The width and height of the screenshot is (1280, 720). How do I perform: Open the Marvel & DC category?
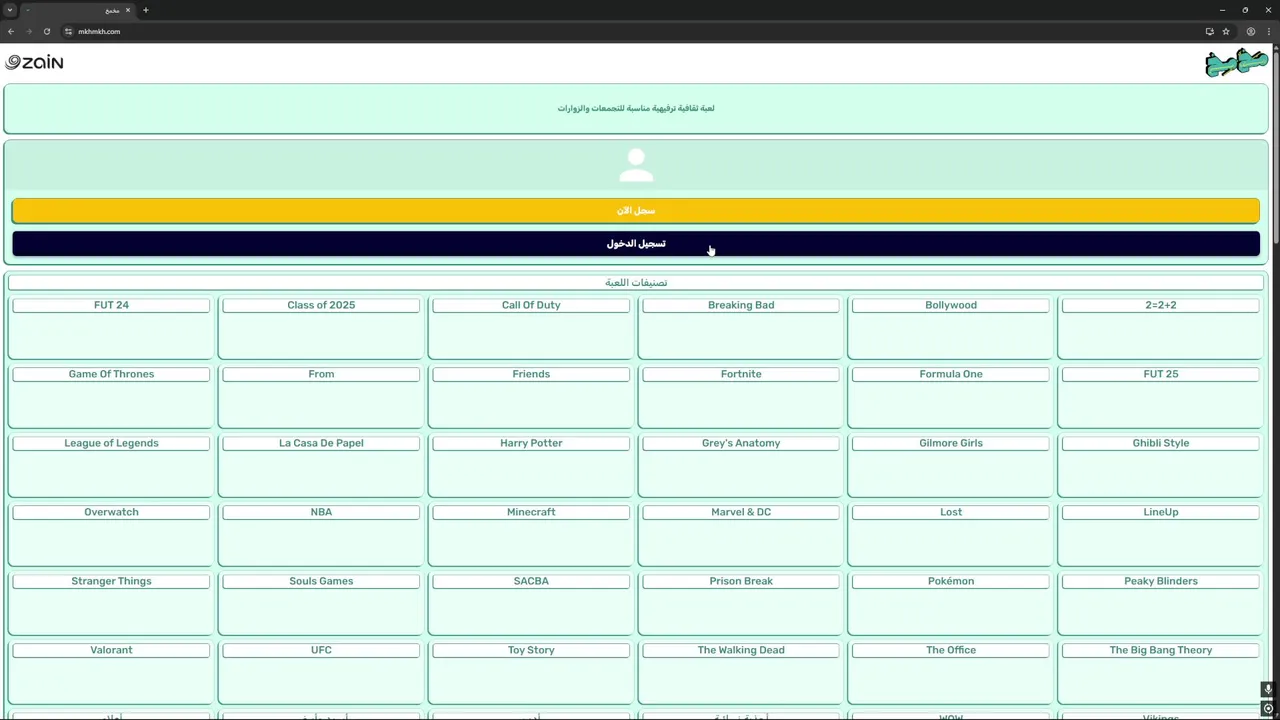coord(741,534)
